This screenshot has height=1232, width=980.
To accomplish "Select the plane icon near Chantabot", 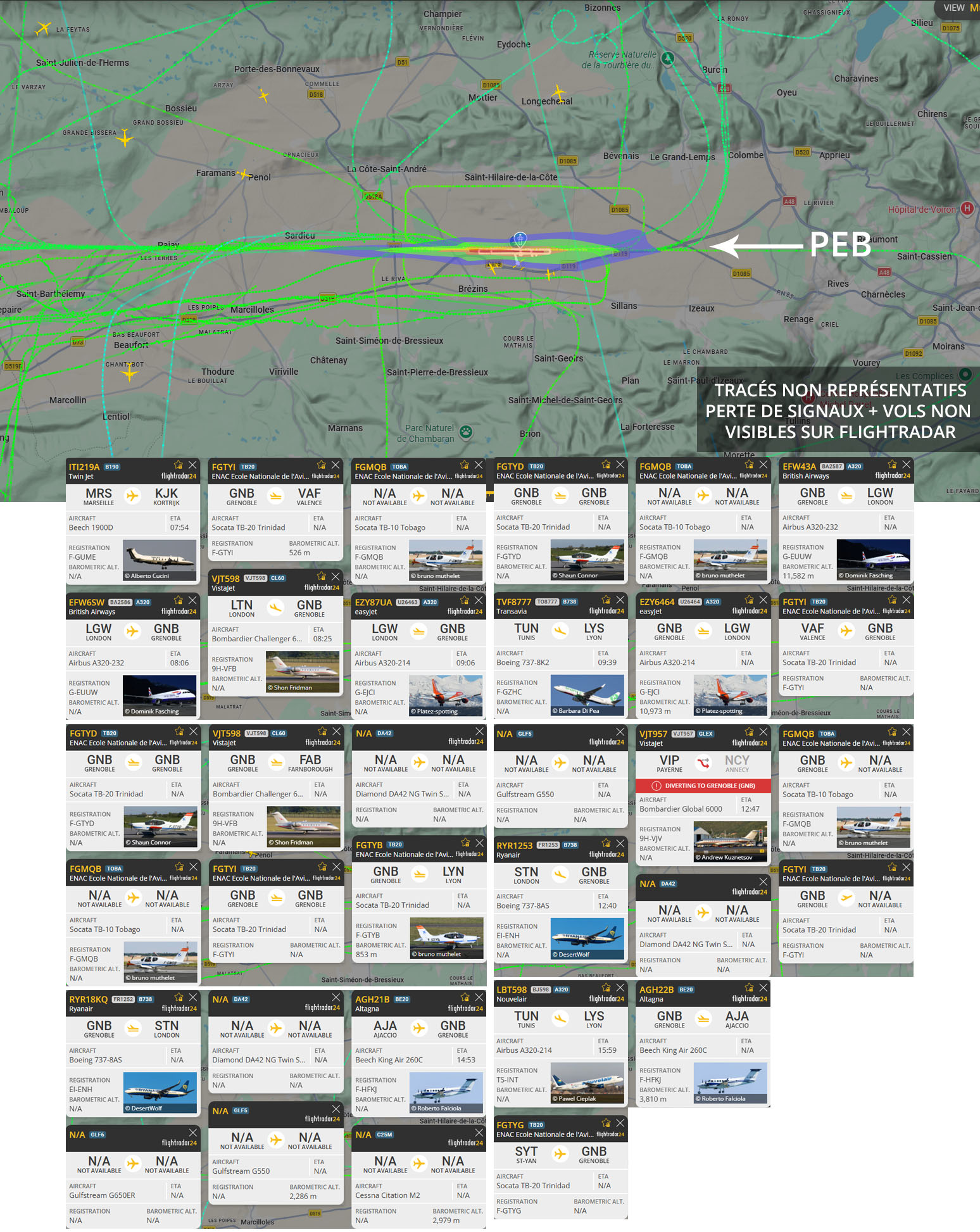I will (130, 372).
